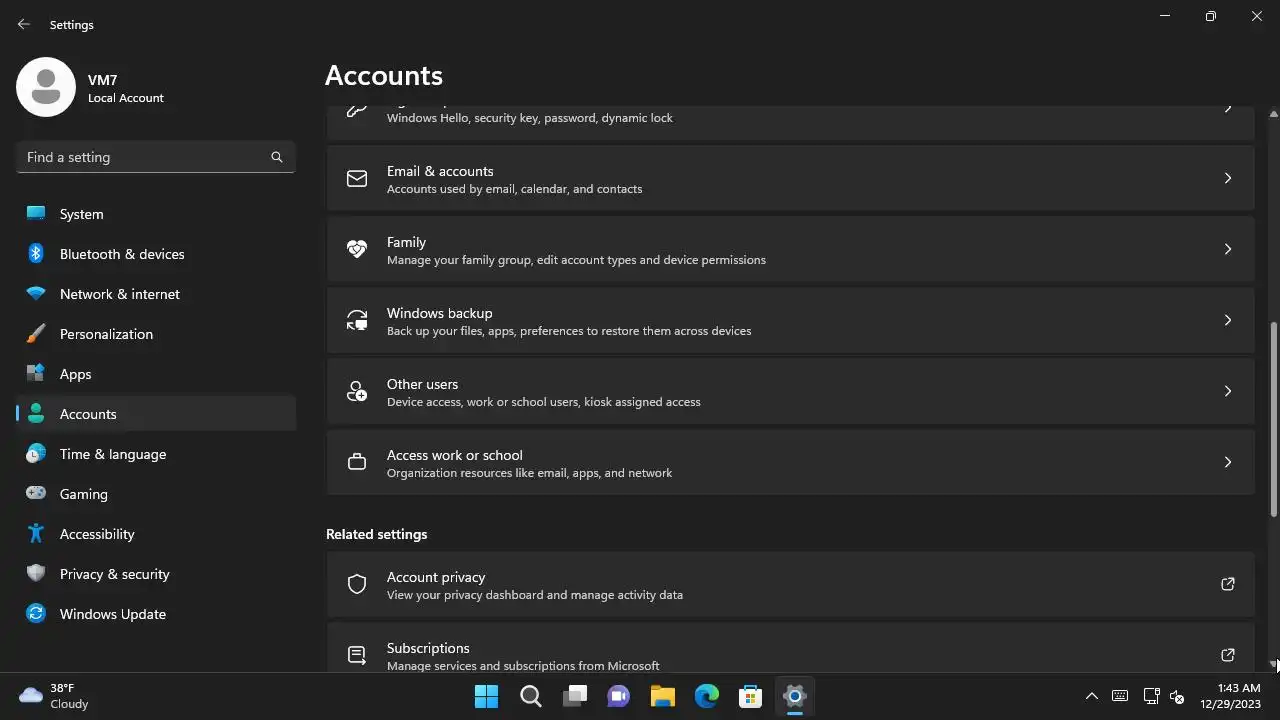The width and height of the screenshot is (1280, 720).
Task: Open Microsoft Store from taskbar
Action: point(751,696)
